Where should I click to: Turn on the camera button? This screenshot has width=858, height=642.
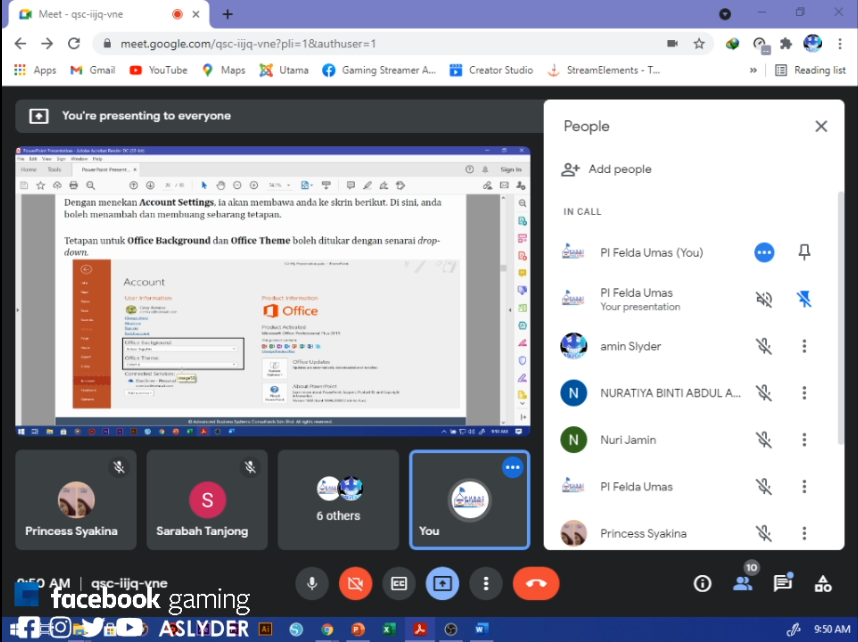coord(355,583)
